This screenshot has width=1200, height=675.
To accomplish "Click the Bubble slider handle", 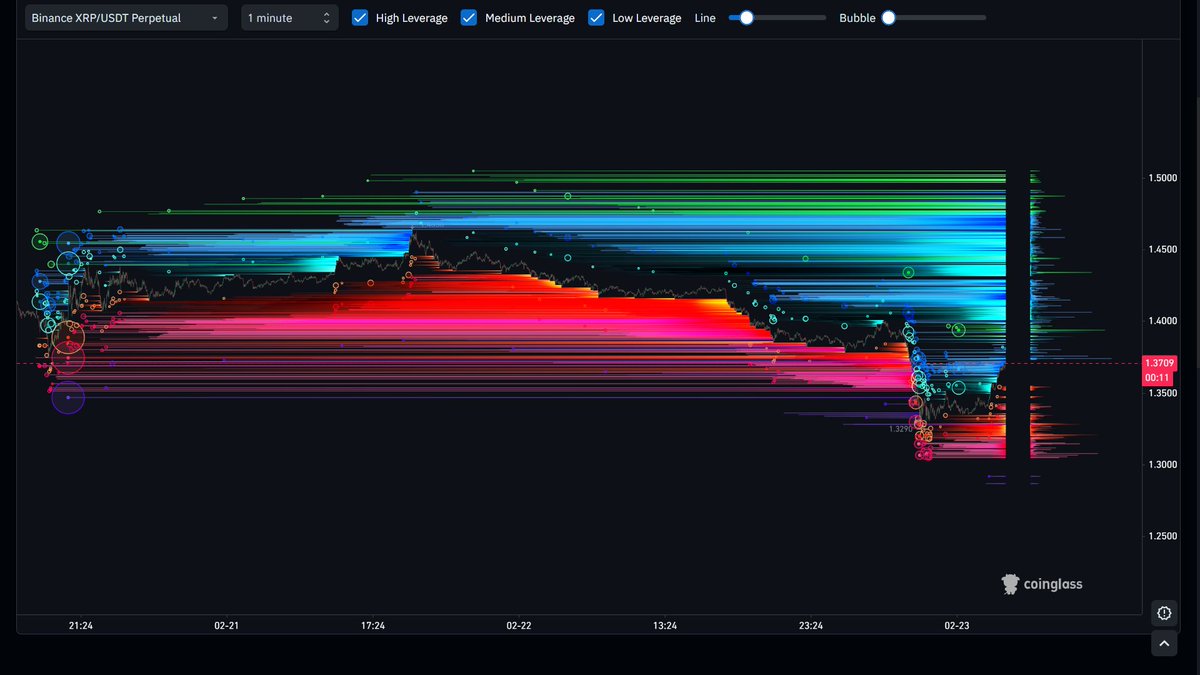I will 888,18.
